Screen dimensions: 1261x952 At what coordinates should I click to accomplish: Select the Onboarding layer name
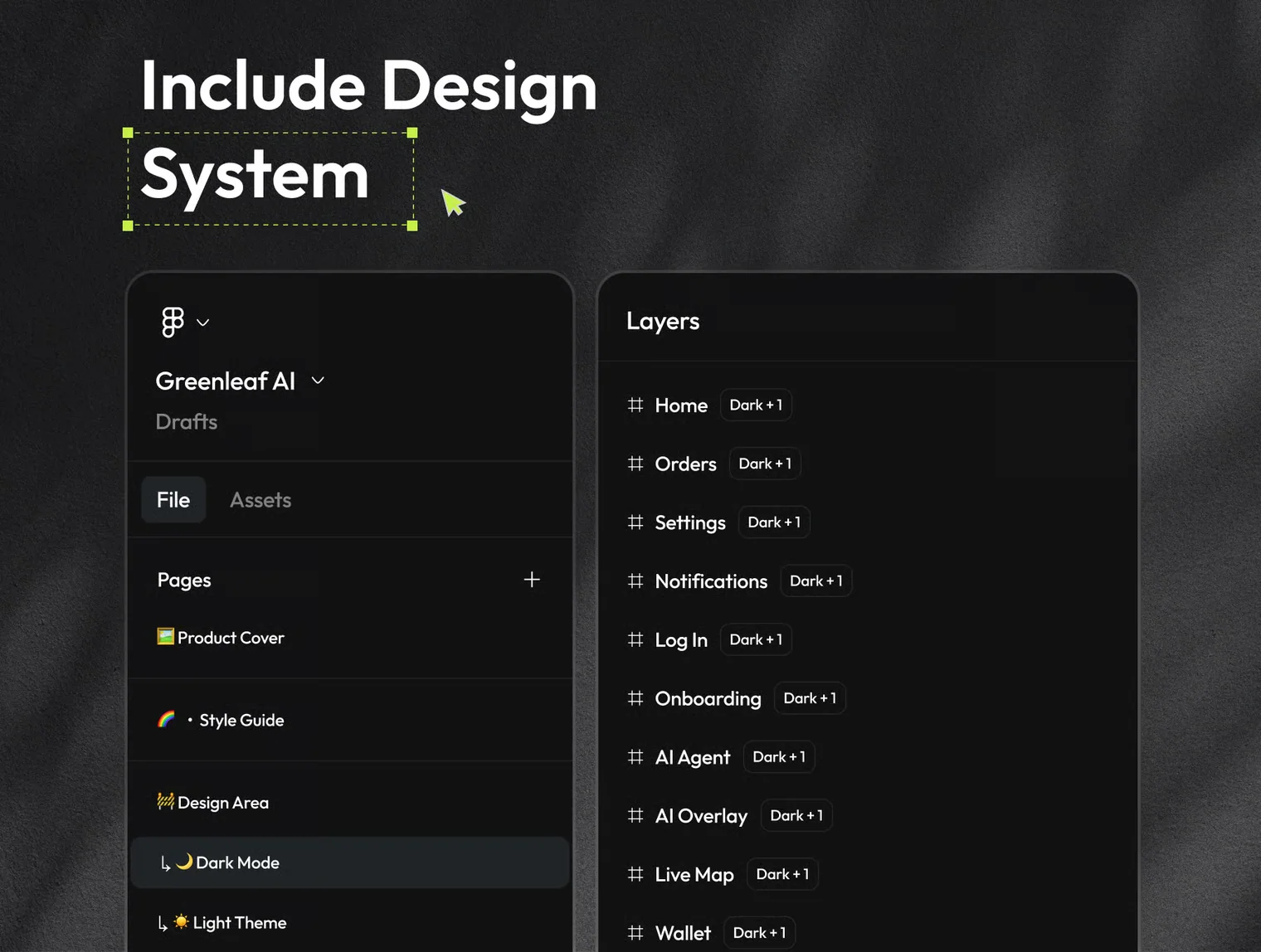[x=708, y=699]
